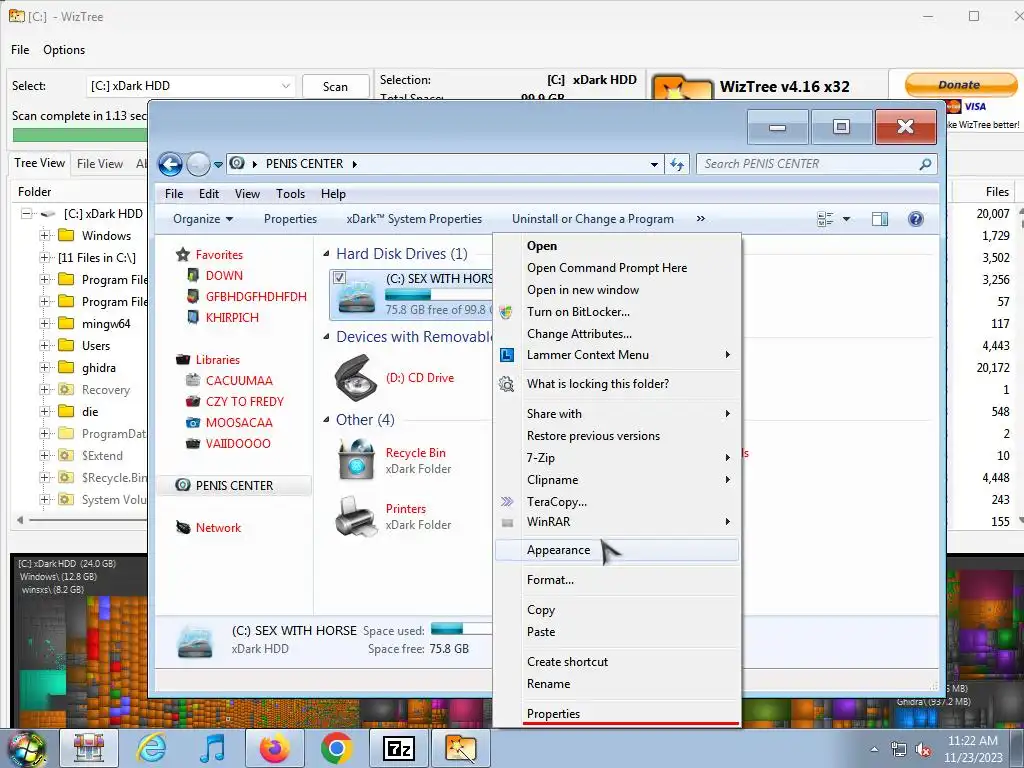Launch Firefox from the taskbar
This screenshot has height=768, width=1024.
[x=274, y=748]
